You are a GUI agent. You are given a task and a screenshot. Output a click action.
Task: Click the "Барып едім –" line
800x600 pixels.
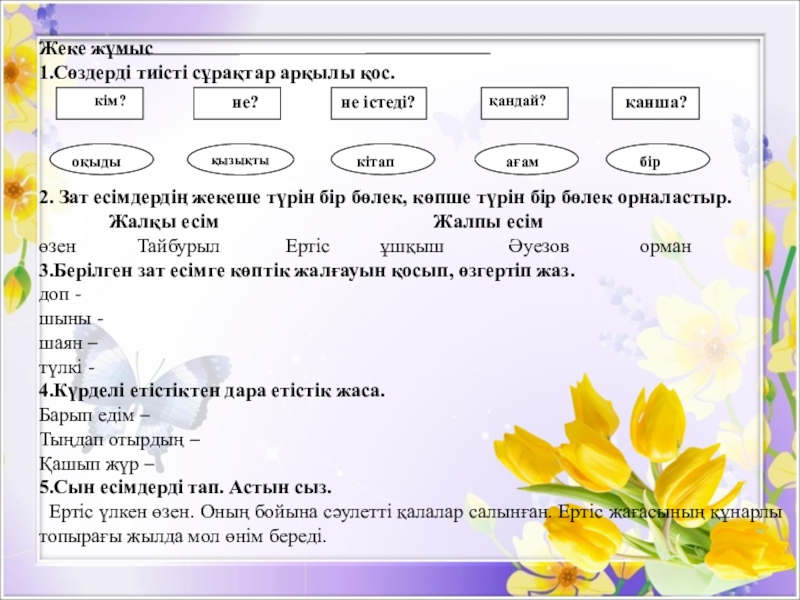point(95,416)
